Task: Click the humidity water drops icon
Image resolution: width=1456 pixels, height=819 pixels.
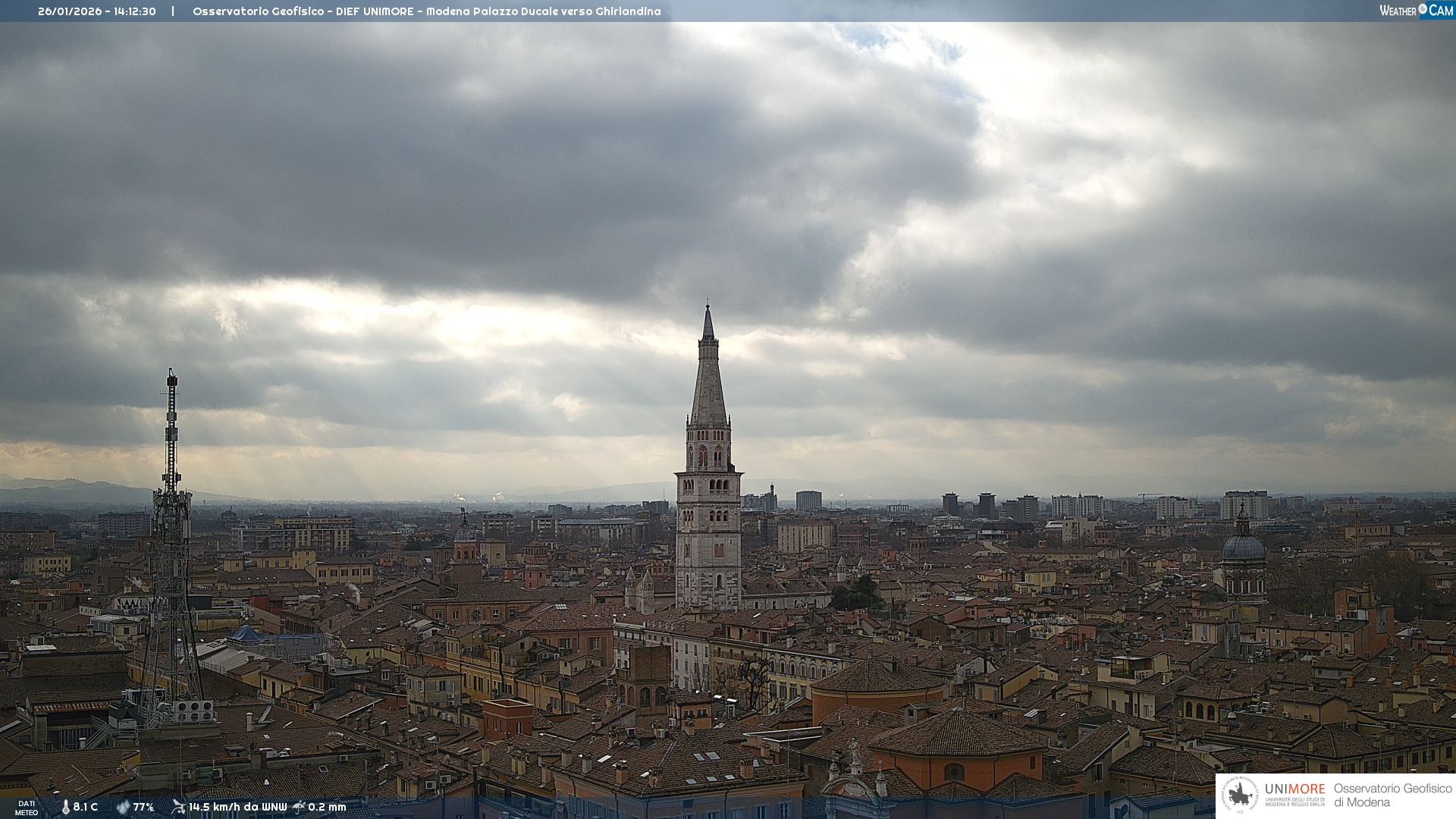Action: (x=123, y=807)
